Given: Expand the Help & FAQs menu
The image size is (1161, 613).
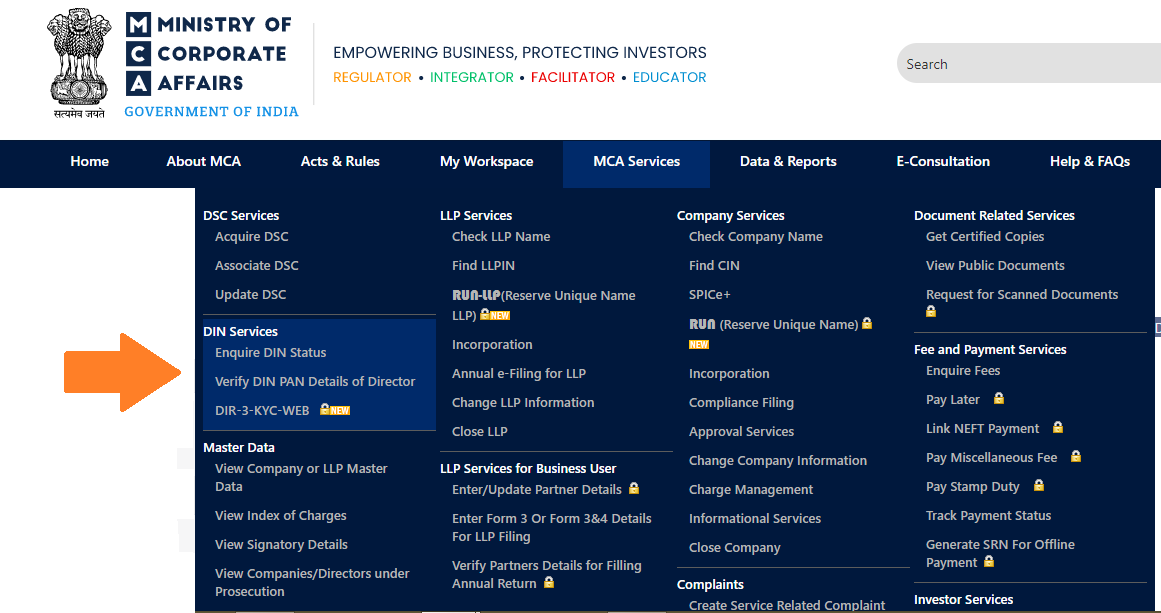Looking at the screenshot, I should [x=1089, y=161].
